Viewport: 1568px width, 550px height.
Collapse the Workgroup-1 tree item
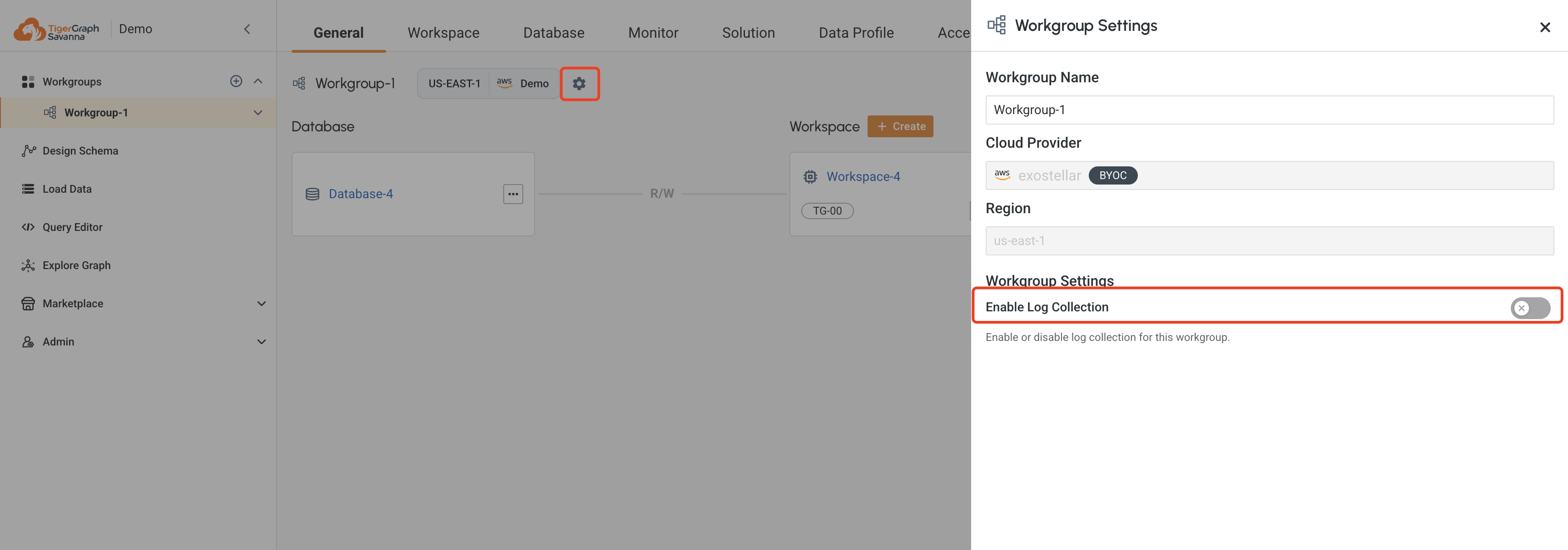258,113
